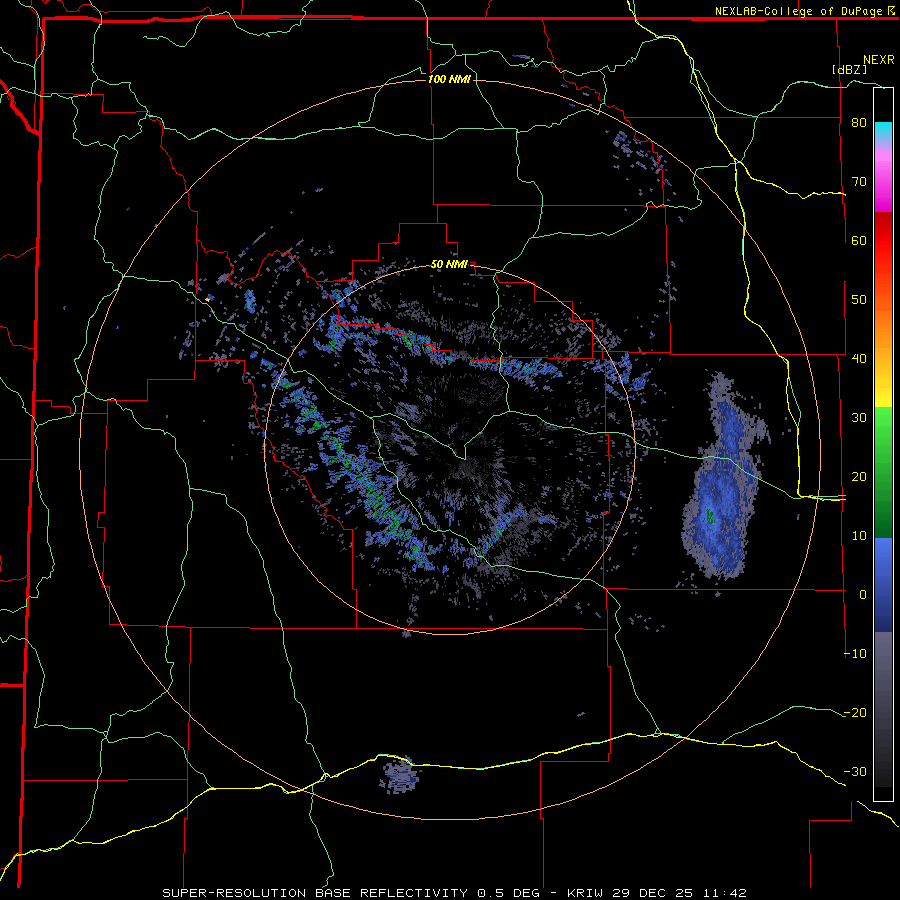Click the 50 value on the dBZ scale
This screenshot has height=900, width=900.
pyautogui.click(x=859, y=300)
